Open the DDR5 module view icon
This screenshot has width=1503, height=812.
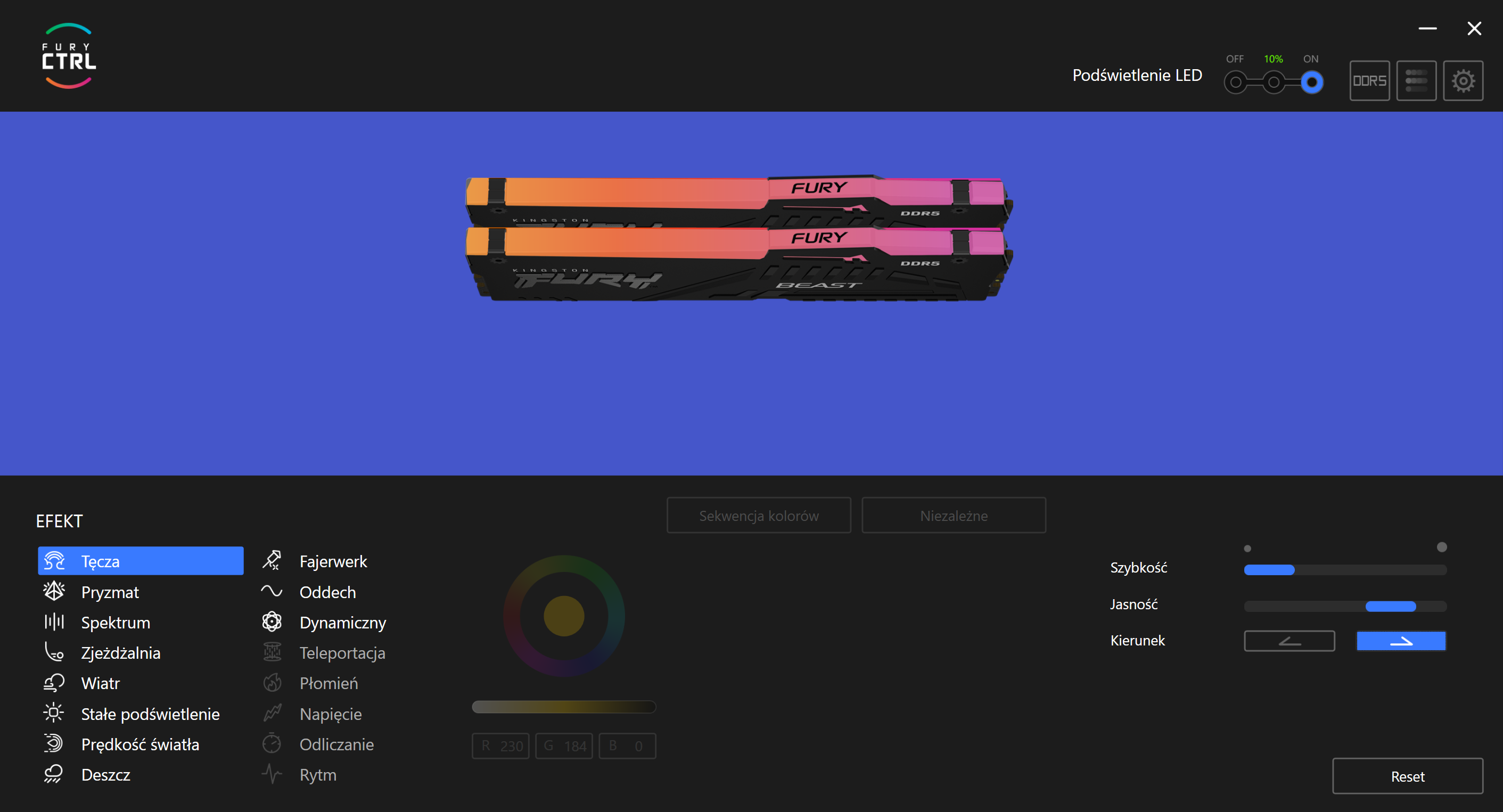click(x=1369, y=80)
